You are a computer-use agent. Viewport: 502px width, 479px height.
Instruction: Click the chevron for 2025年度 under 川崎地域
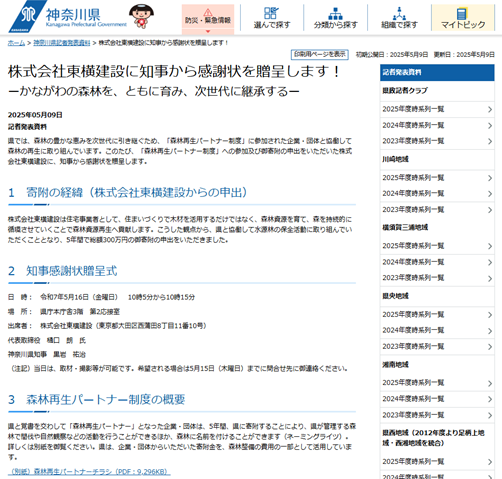point(490,178)
